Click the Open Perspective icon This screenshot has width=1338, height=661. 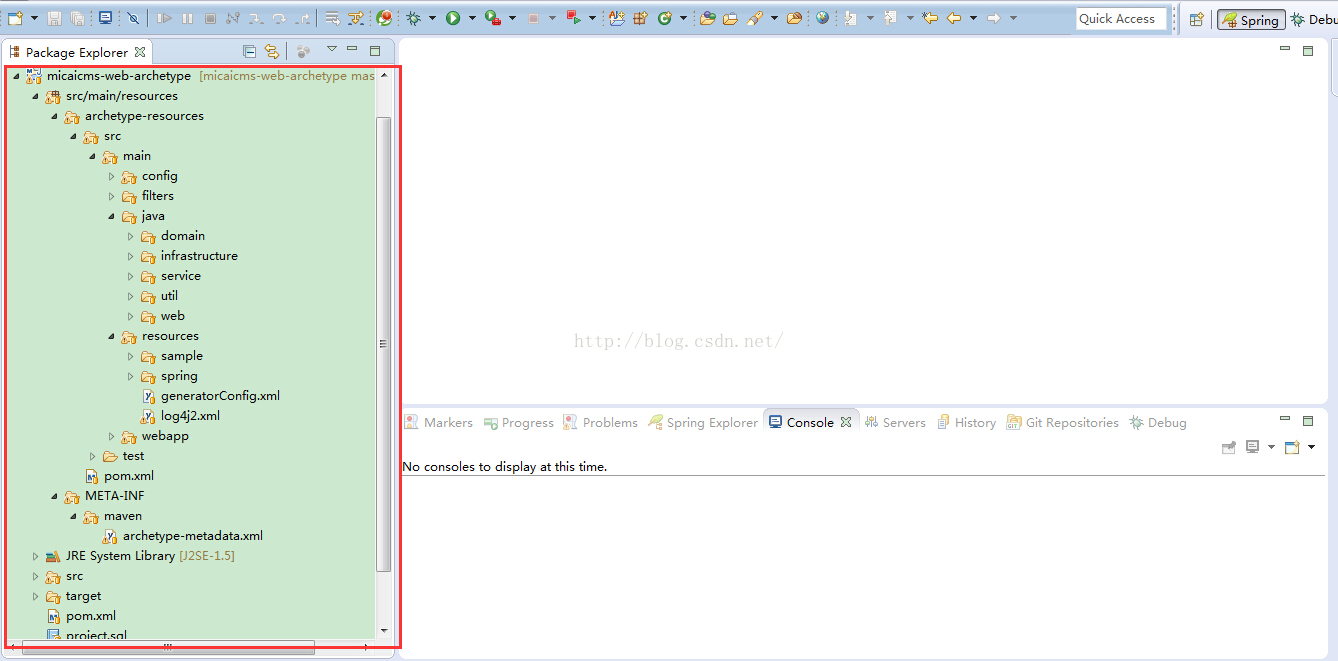pos(1196,19)
